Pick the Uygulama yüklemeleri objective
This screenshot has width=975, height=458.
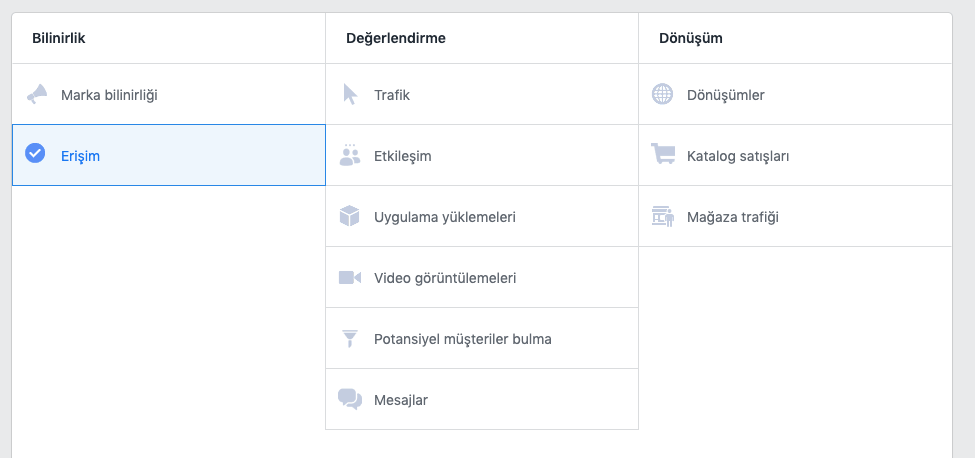point(482,216)
